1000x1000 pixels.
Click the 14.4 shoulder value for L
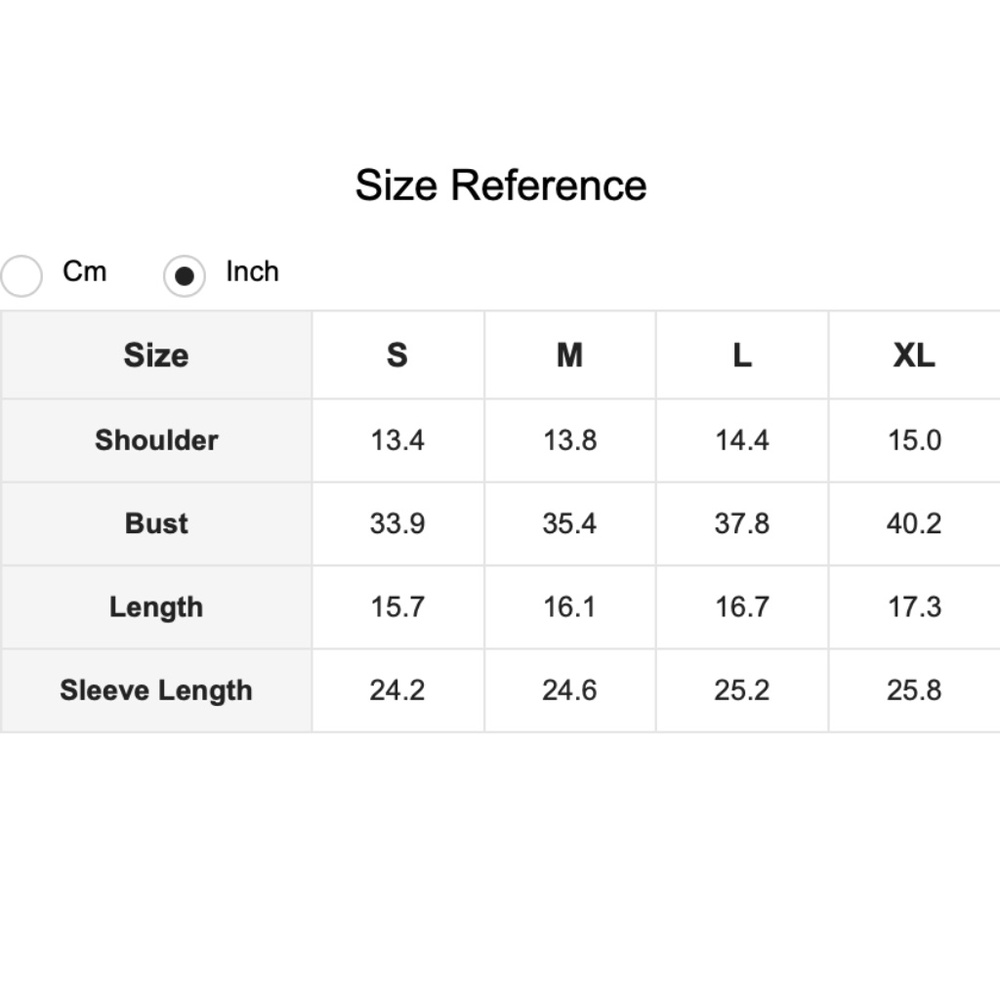pos(741,440)
